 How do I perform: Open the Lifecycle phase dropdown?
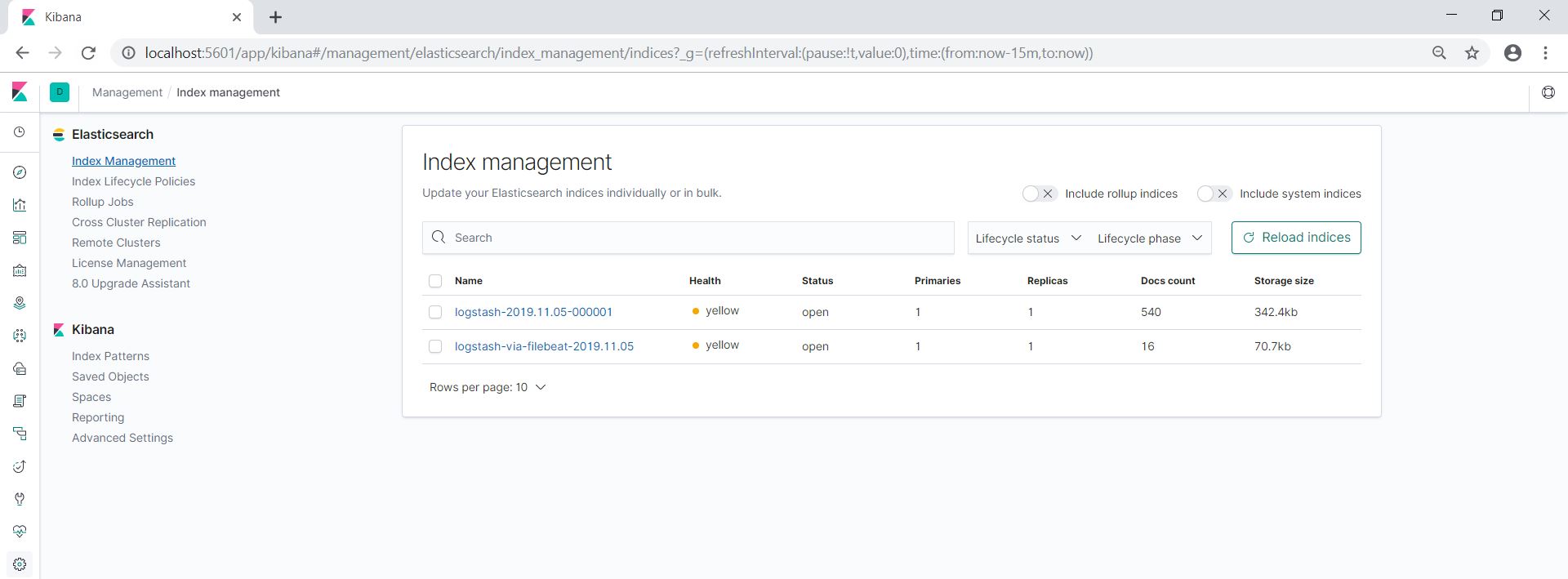click(x=1149, y=238)
